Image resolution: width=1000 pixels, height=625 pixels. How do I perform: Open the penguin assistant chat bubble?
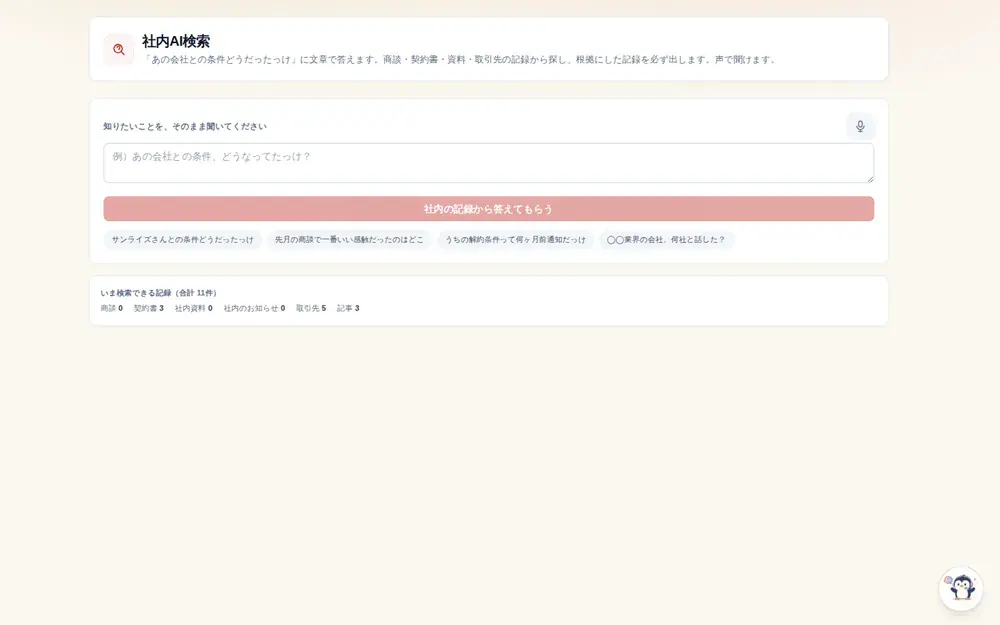(x=960, y=588)
